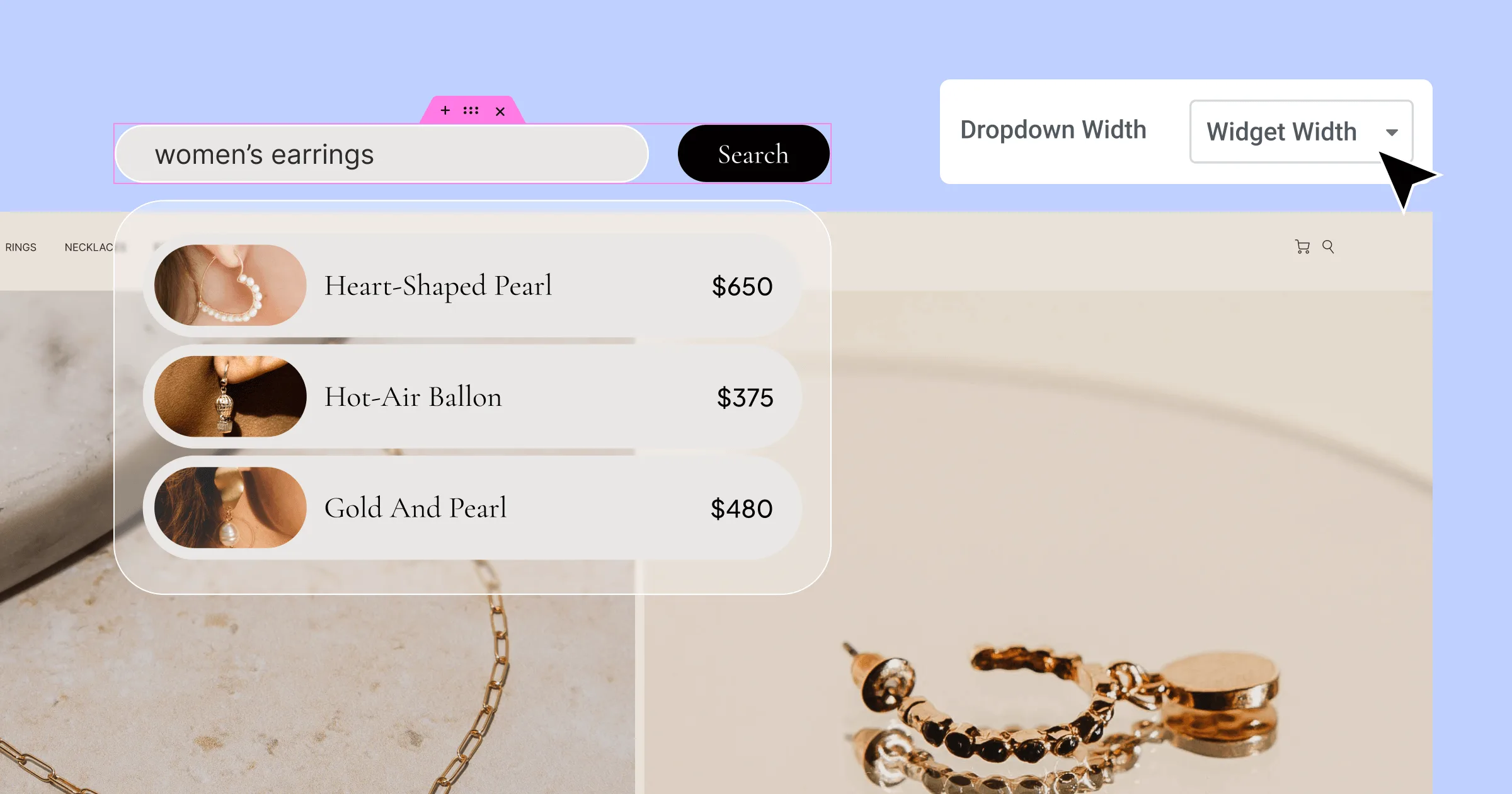Click the drag-dots icon on widget handle

point(471,110)
